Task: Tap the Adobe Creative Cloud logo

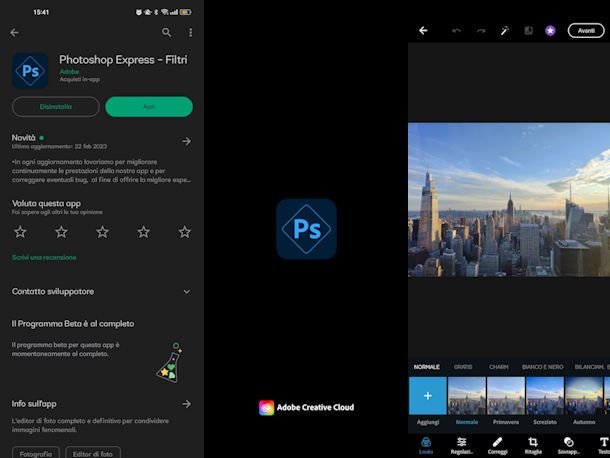Action: click(x=306, y=407)
